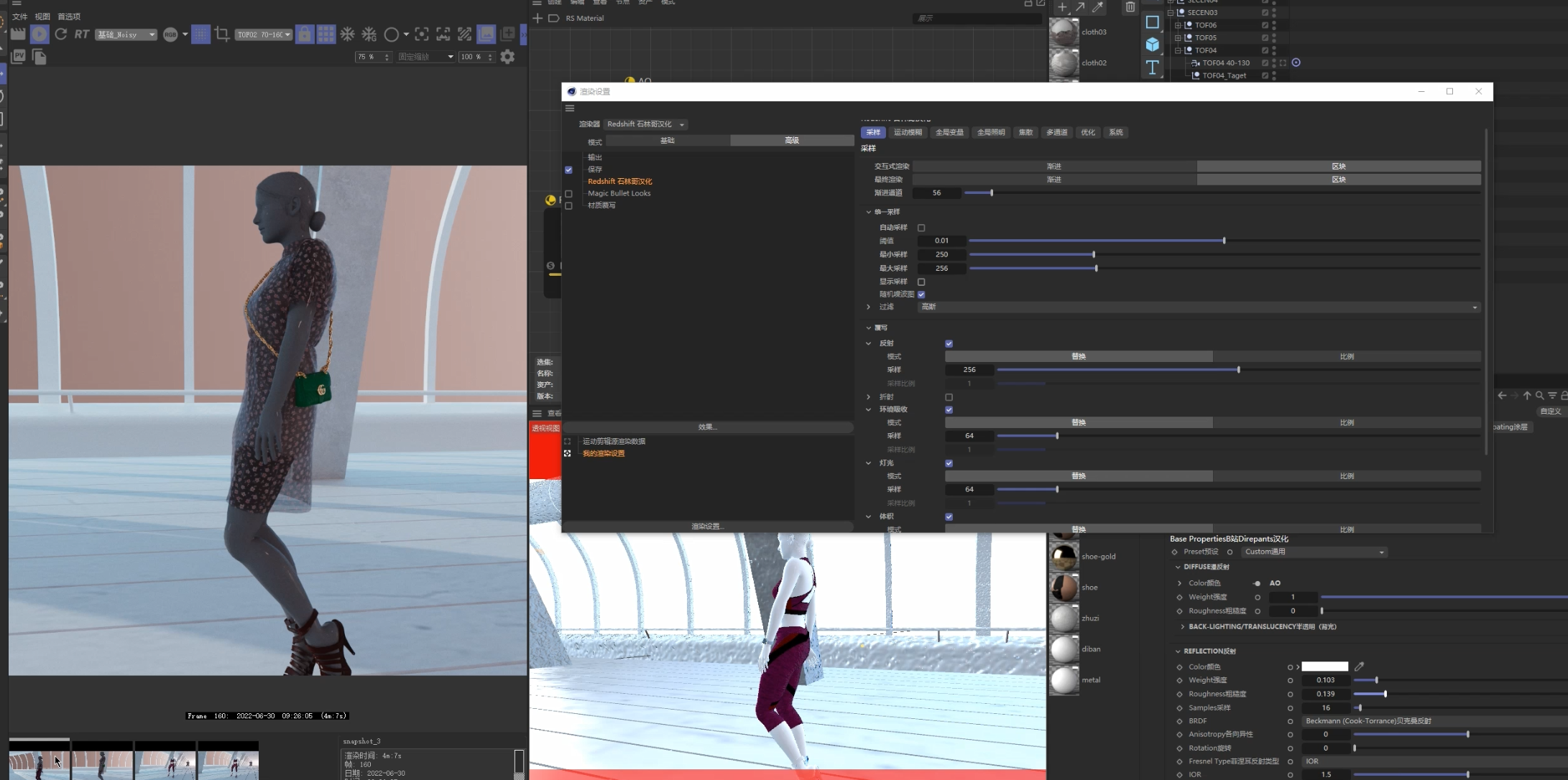Enable the 自动采样 checkbox
This screenshot has width=1568, height=780.
click(921, 228)
